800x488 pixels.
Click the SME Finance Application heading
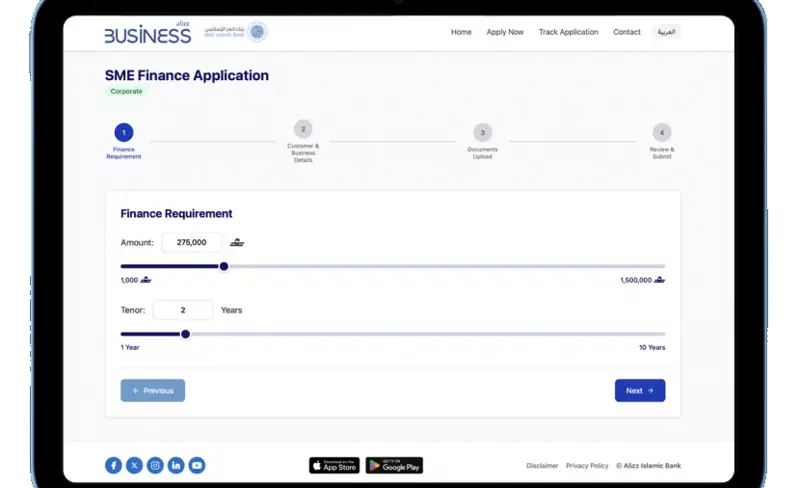187,76
